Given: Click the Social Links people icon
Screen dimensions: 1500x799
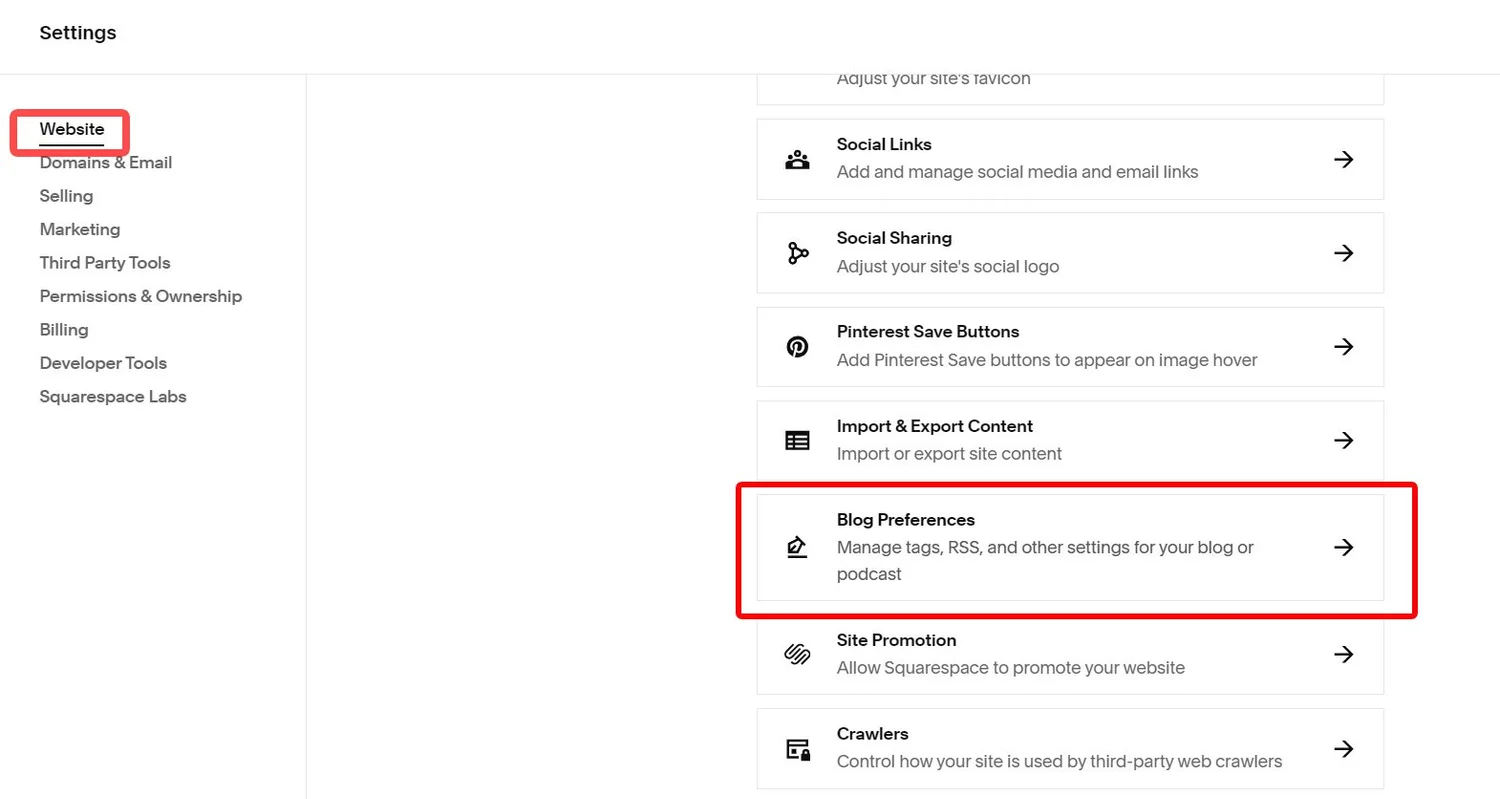Looking at the screenshot, I should coord(797,159).
